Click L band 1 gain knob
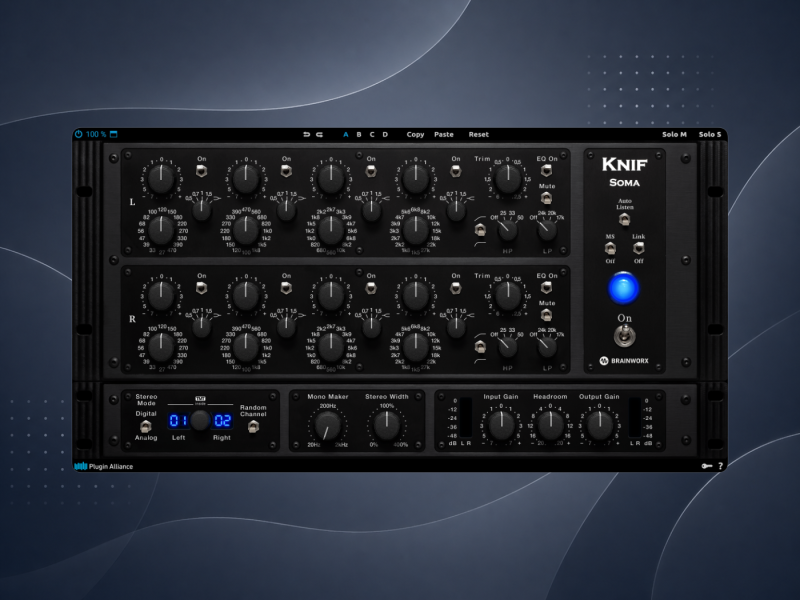800x600 pixels. pos(161,179)
